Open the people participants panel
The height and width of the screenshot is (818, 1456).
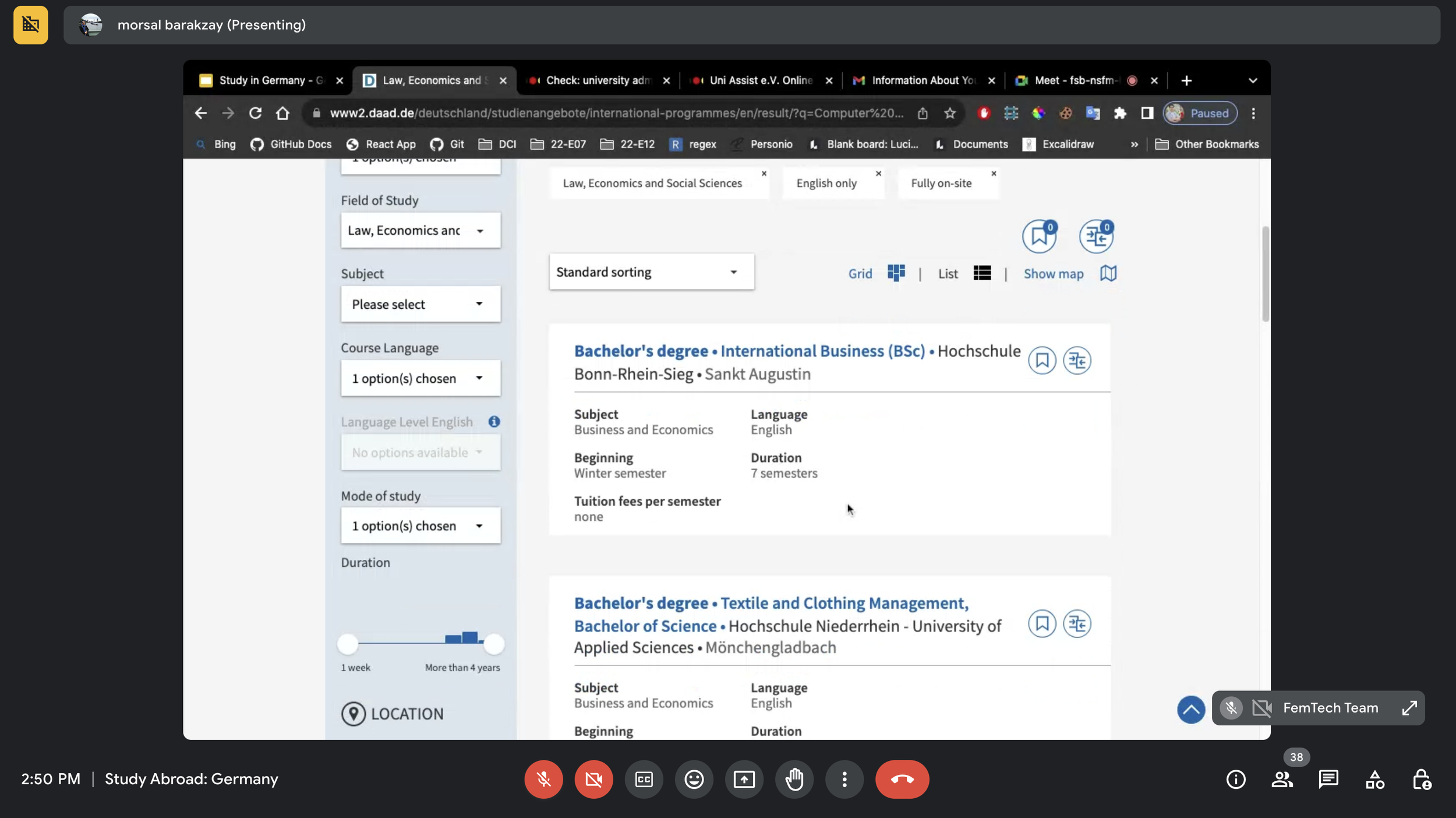pyautogui.click(x=1282, y=779)
